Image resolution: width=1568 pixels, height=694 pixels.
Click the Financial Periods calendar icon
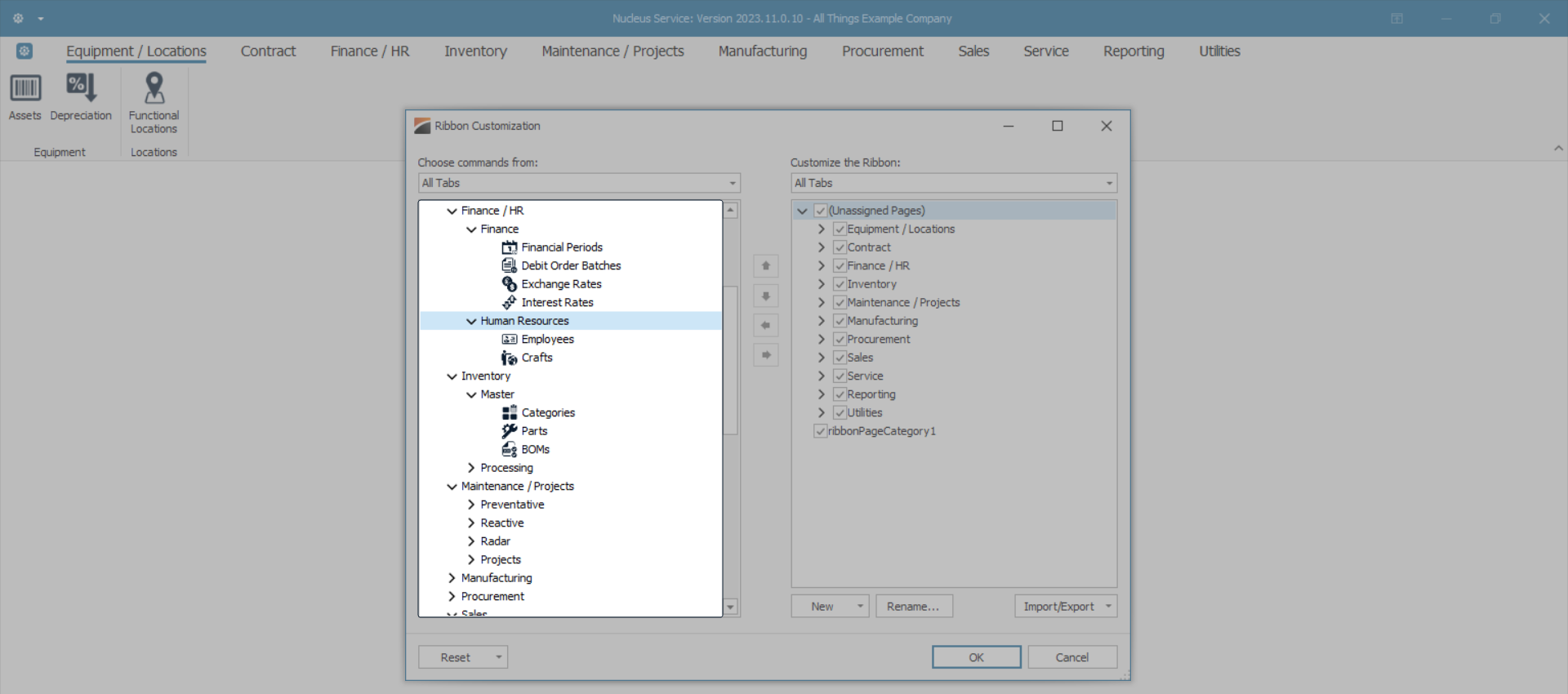pyautogui.click(x=510, y=247)
